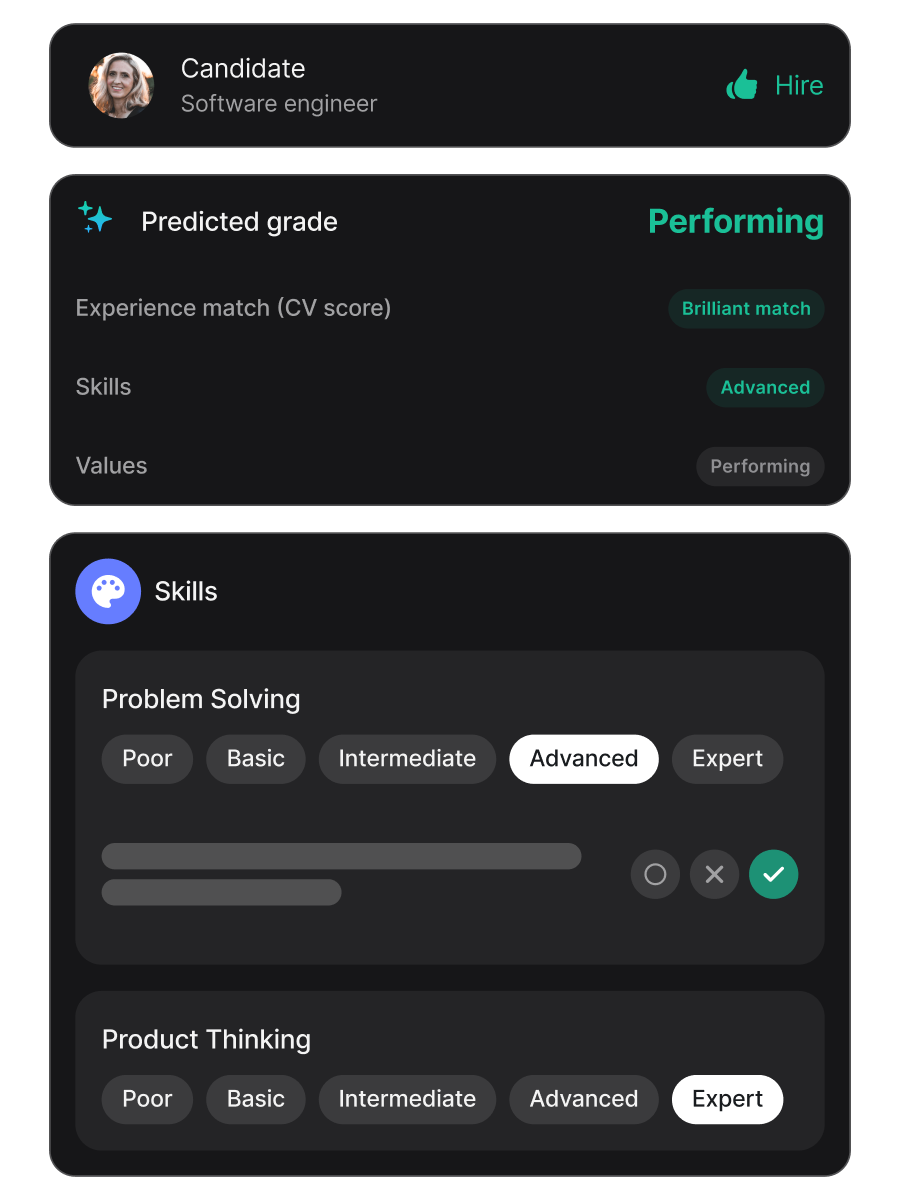Image resolution: width=900 pixels, height=1200 pixels.
Task: Click the green checkmark approve icon
Action: coord(774,874)
